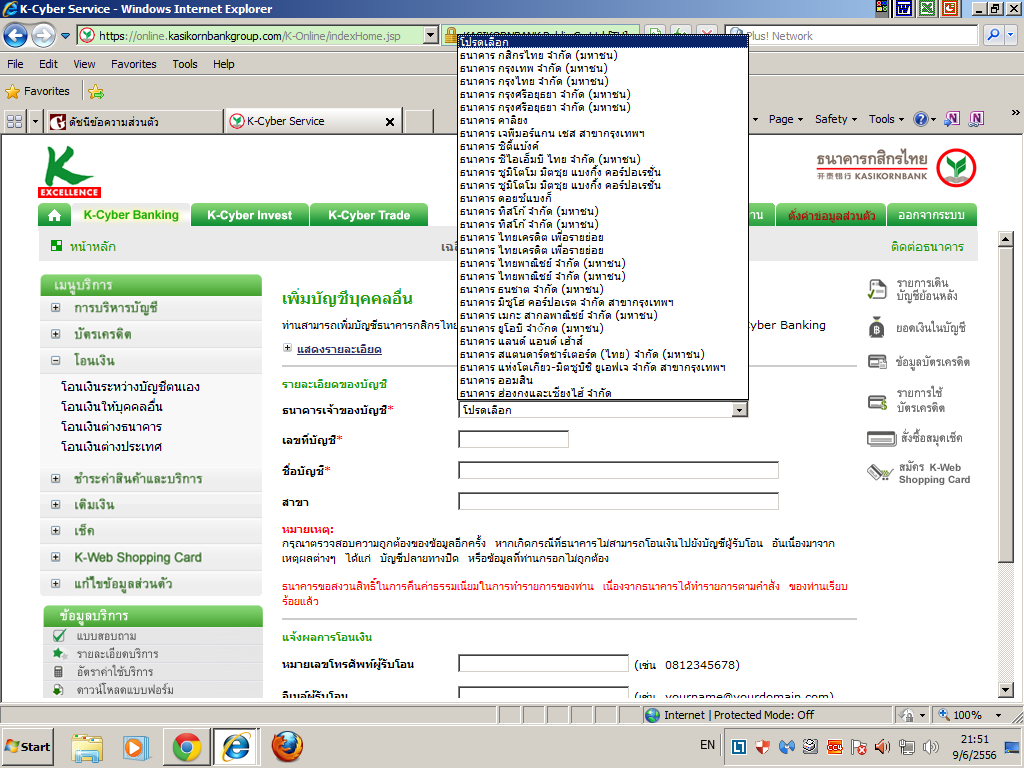Viewport: 1024px width, 768px height.
Task: Click the Start button
Action: pos(28,746)
